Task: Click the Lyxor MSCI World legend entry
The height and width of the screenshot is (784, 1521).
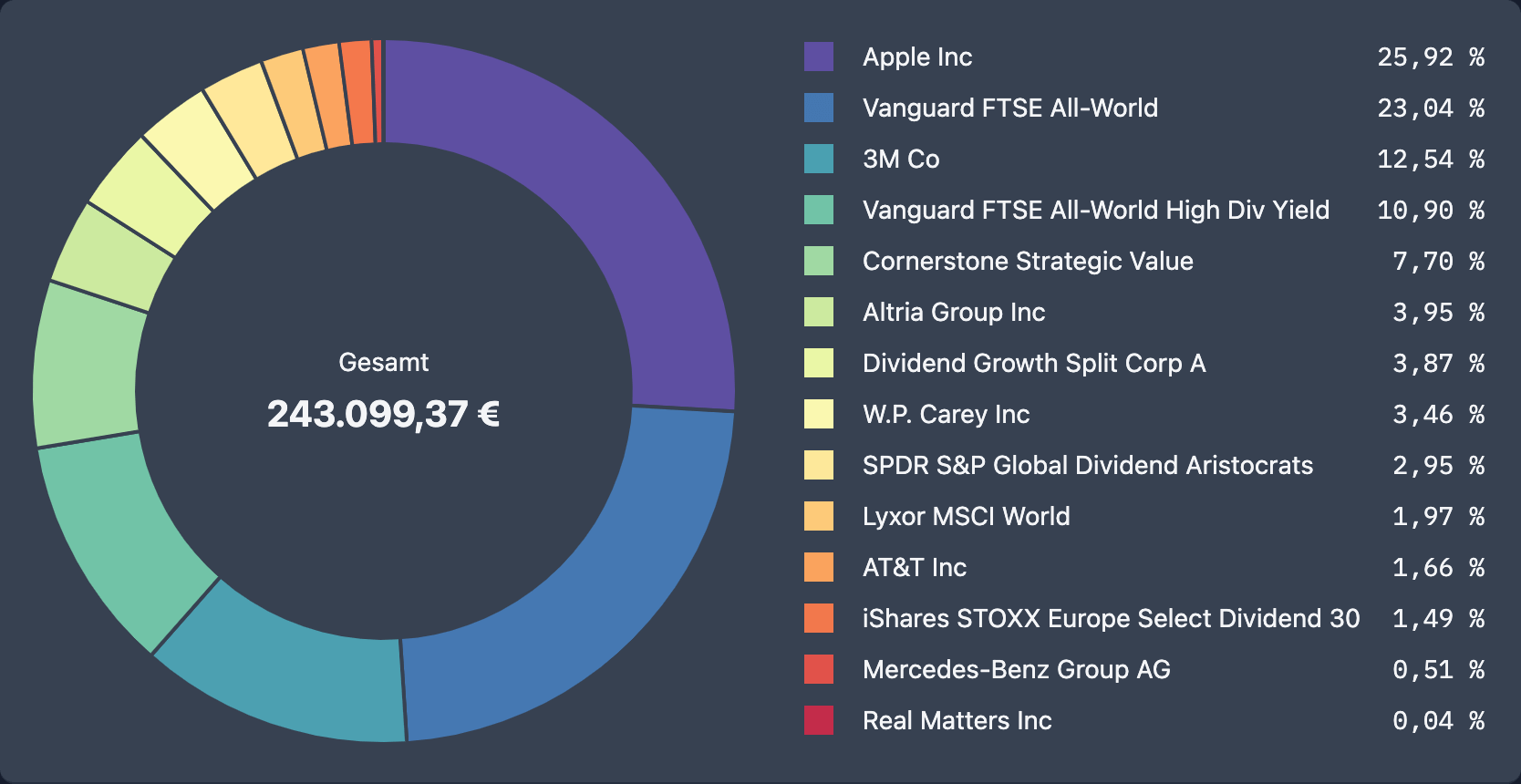Action: pos(966,516)
